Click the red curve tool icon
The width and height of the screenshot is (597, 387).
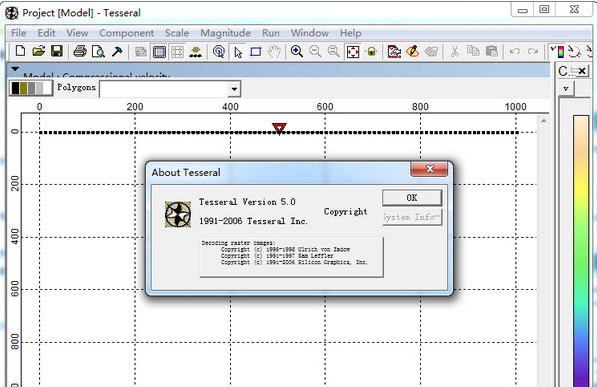575,52
